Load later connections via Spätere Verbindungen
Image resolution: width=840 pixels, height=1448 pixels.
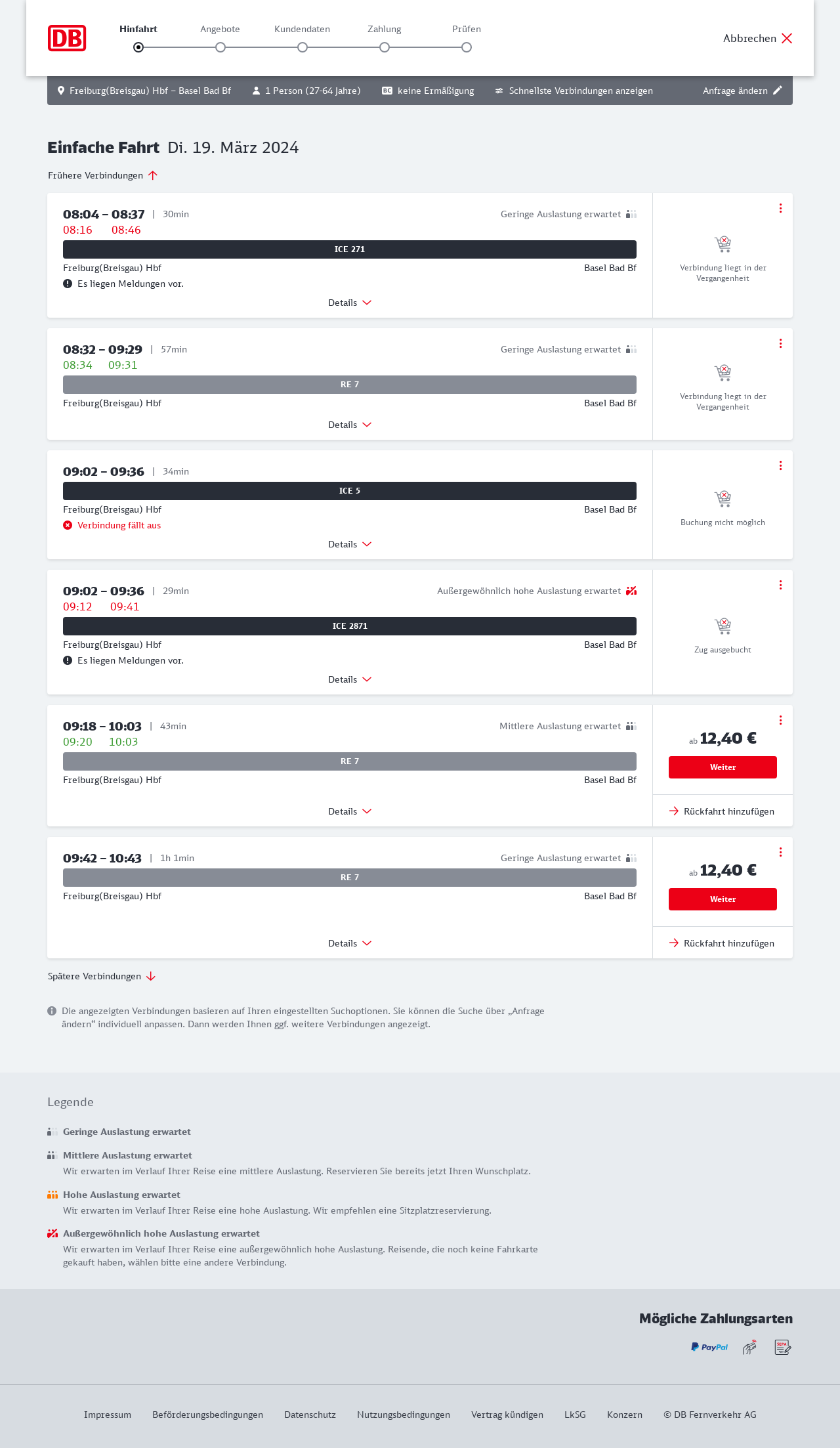point(102,976)
